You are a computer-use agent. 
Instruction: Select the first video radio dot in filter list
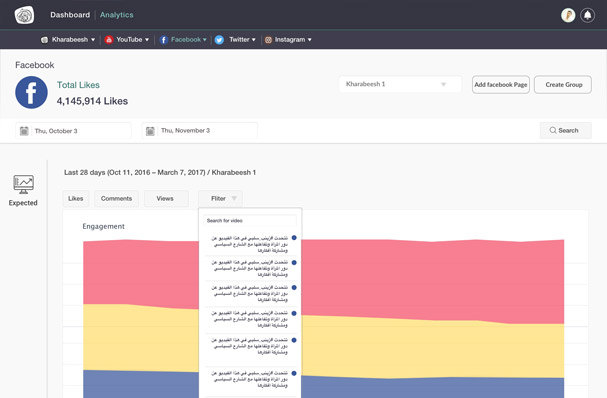click(x=294, y=238)
